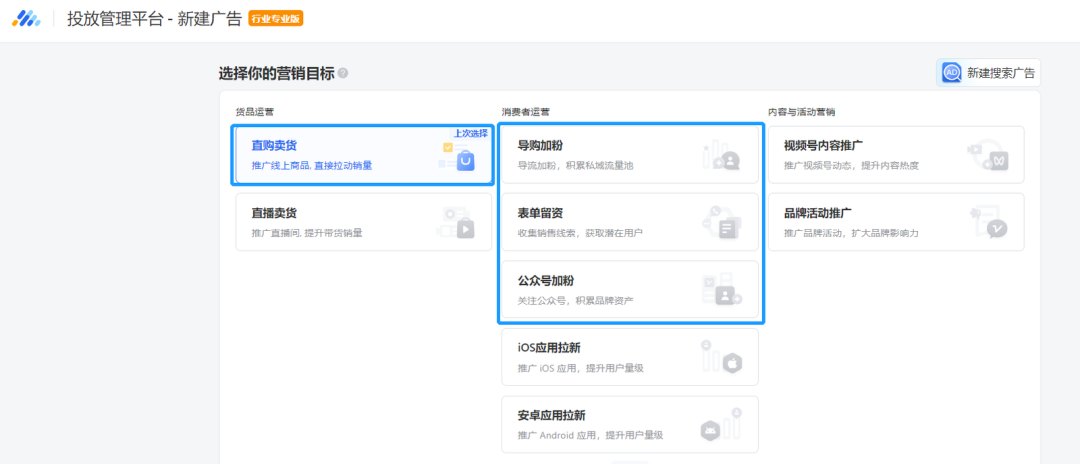Image resolution: width=1080 pixels, height=464 pixels.
Task: Click the description 推广 iOS 应用，提升用户量级
Action: [x=581, y=368]
